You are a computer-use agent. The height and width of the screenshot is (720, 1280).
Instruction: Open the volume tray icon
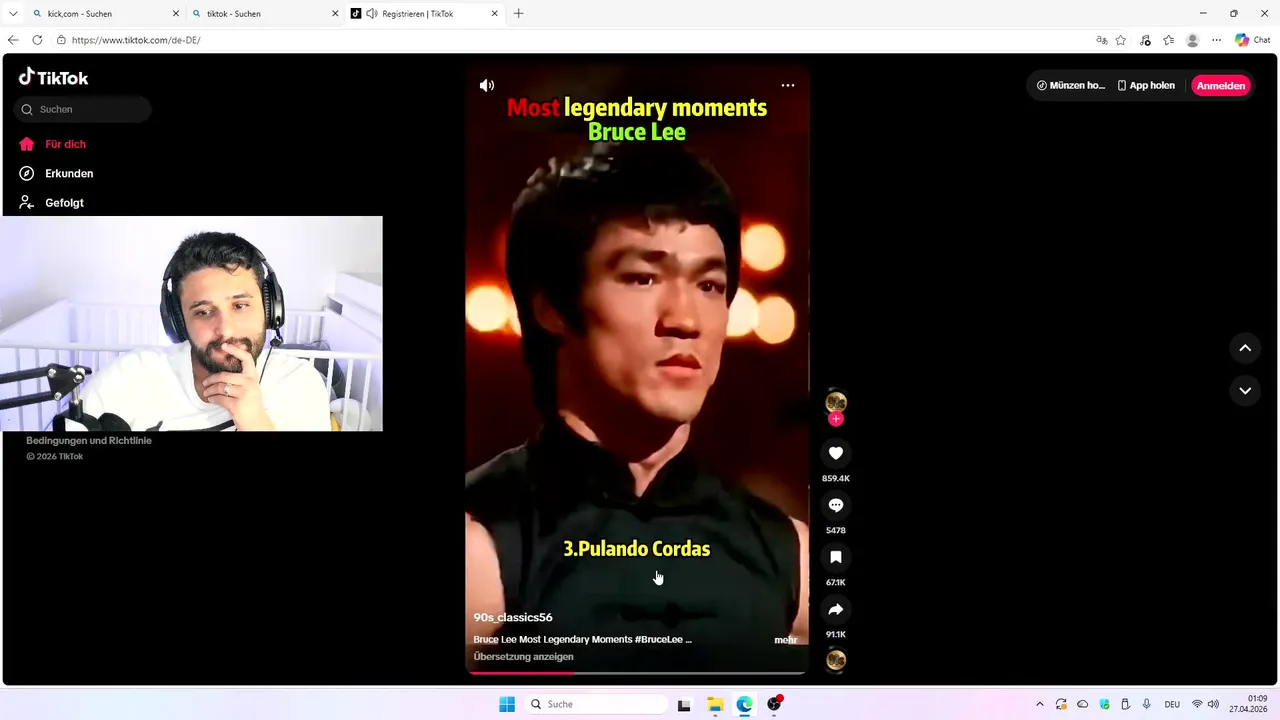pyautogui.click(x=1213, y=704)
